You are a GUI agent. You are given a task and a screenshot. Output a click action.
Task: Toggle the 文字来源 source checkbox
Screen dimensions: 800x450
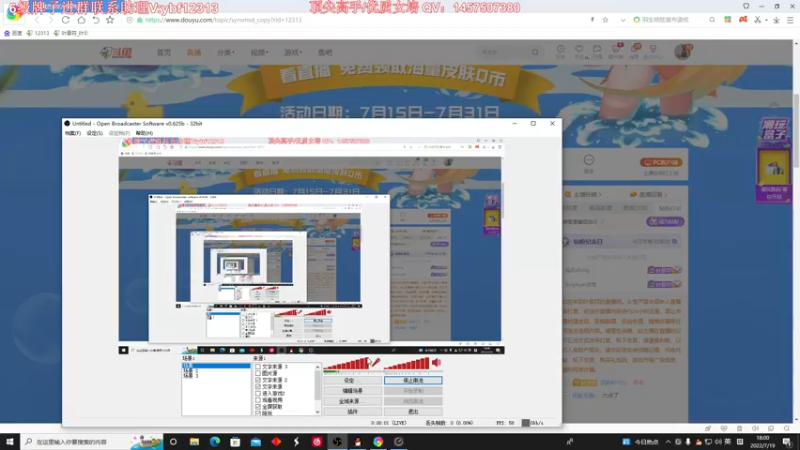(258, 386)
